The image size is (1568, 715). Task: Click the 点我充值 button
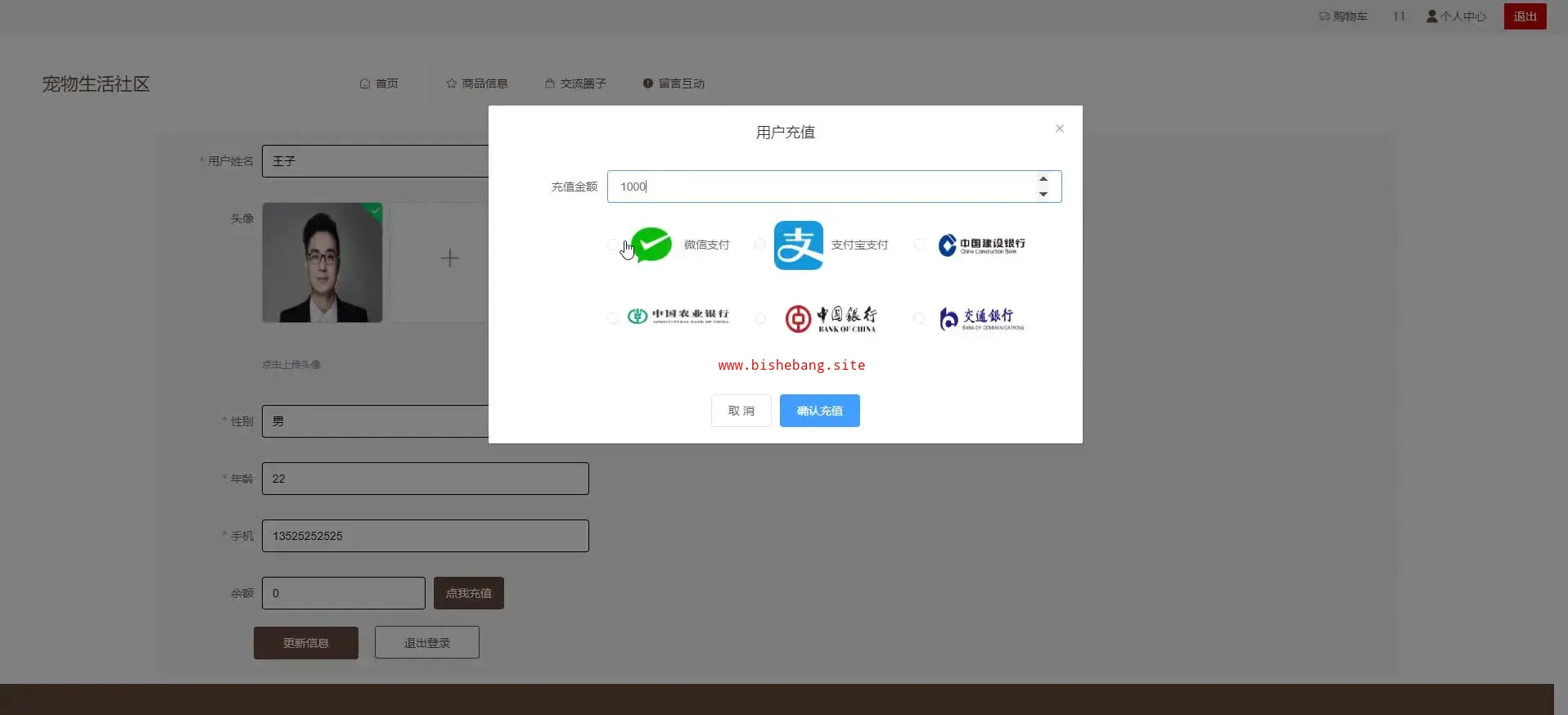469,593
